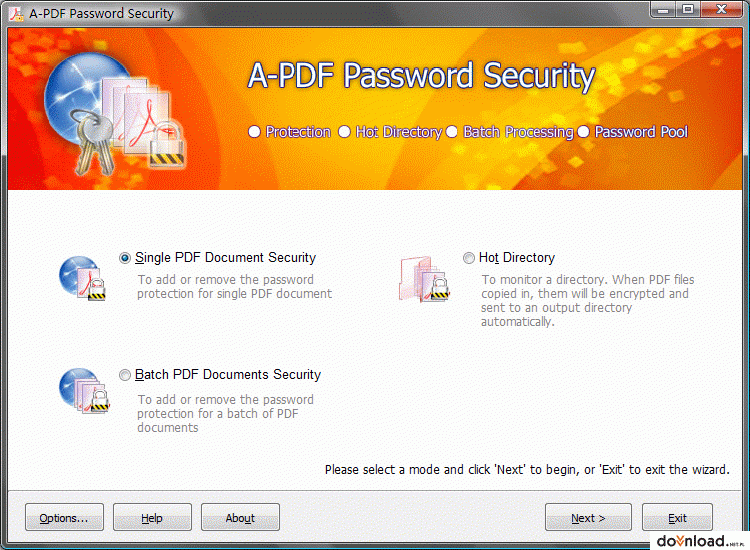Select the Hot Directory radio button
Viewport: 750px width, 550px height.
469,258
